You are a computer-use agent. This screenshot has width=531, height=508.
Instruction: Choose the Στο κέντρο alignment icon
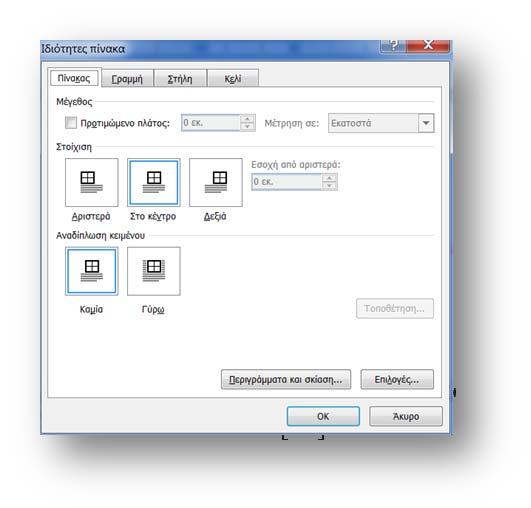click(154, 183)
